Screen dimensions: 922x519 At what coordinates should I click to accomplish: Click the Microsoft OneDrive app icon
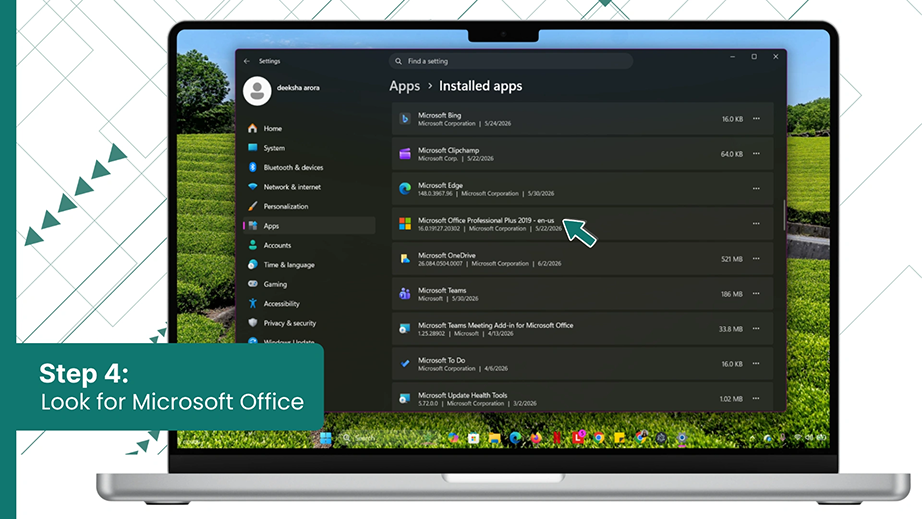point(405,259)
